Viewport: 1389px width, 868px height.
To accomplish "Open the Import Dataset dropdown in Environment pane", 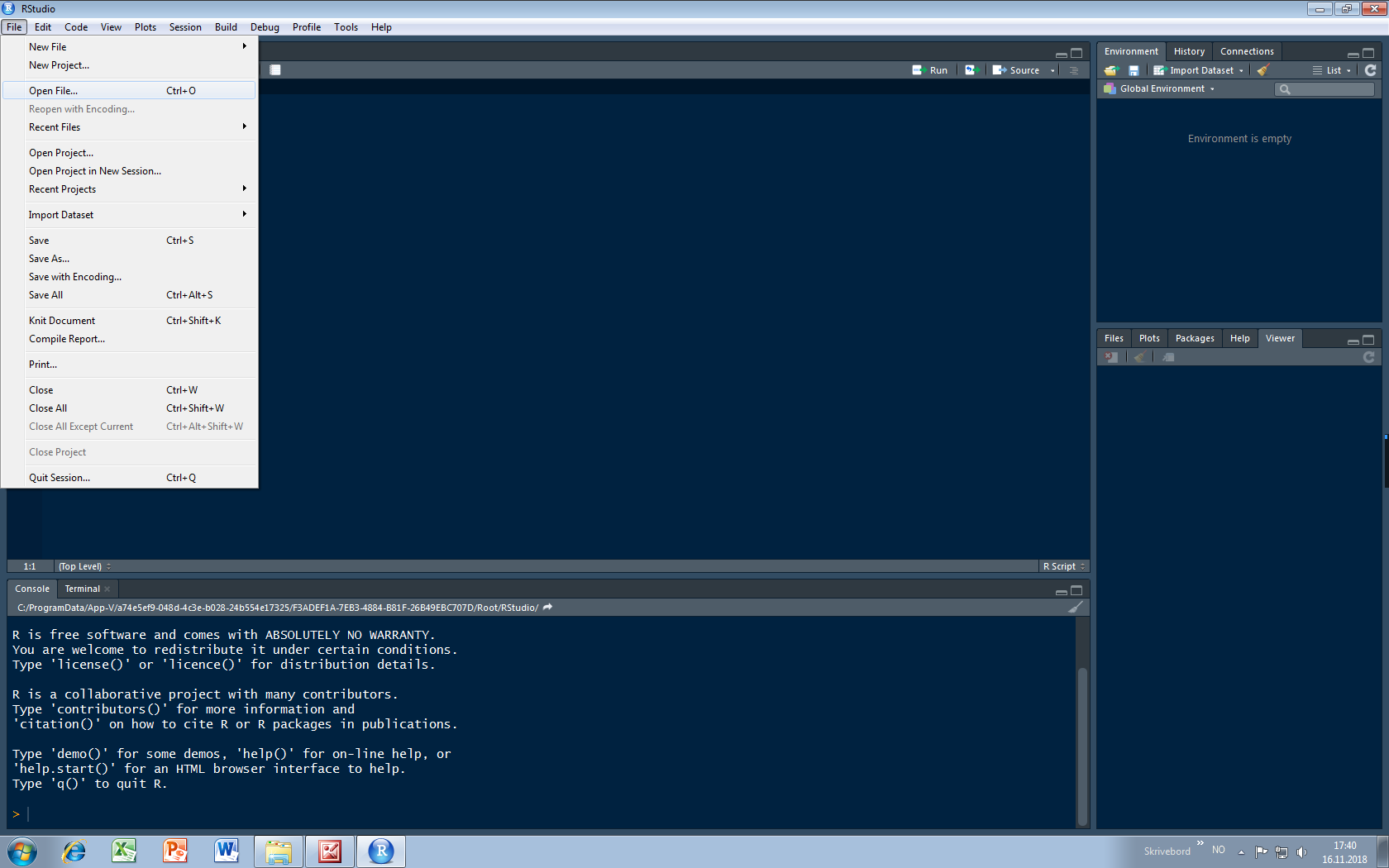I will click(1198, 70).
